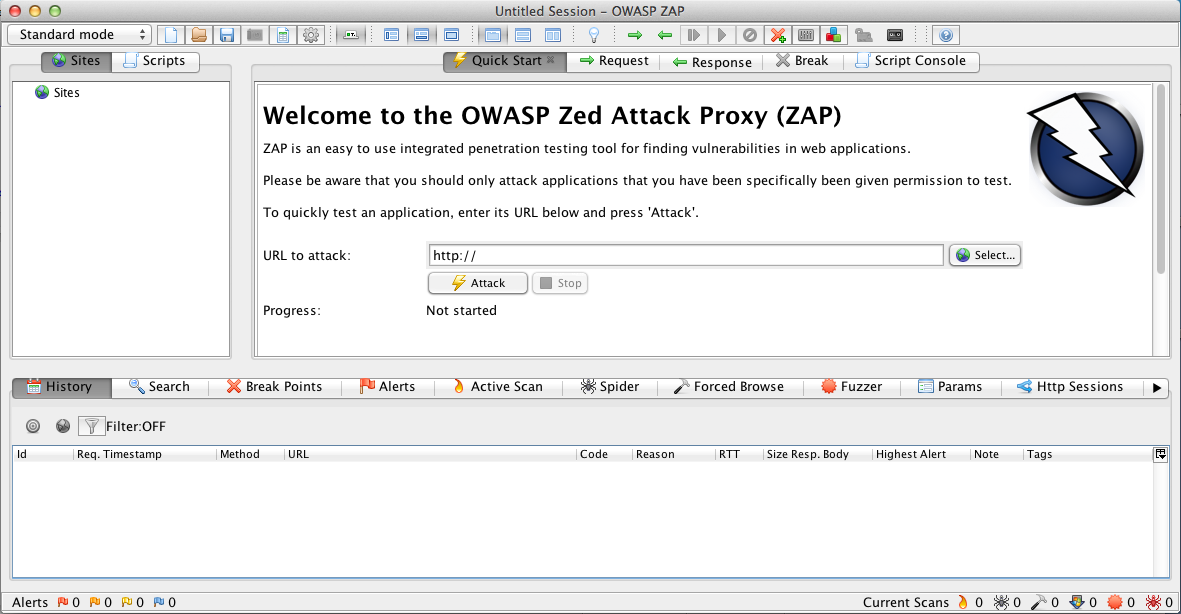Close the Quick Start tab

(x=551, y=60)
